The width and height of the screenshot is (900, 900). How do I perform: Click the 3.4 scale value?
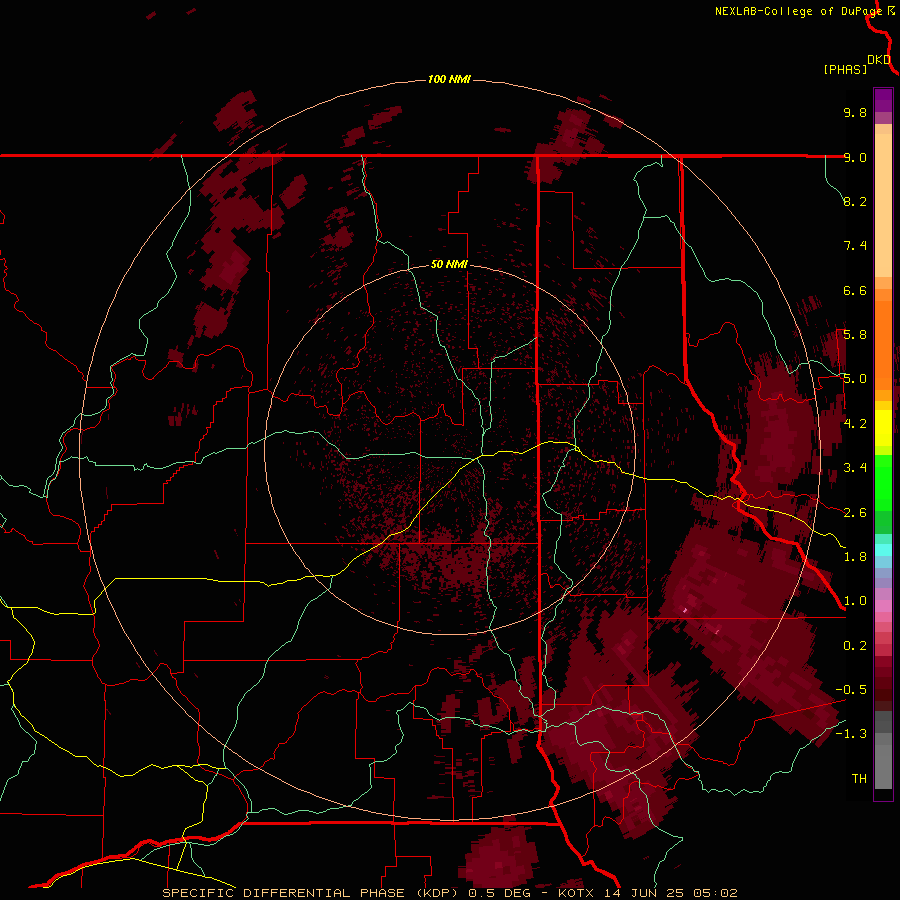tap(855, 468)
